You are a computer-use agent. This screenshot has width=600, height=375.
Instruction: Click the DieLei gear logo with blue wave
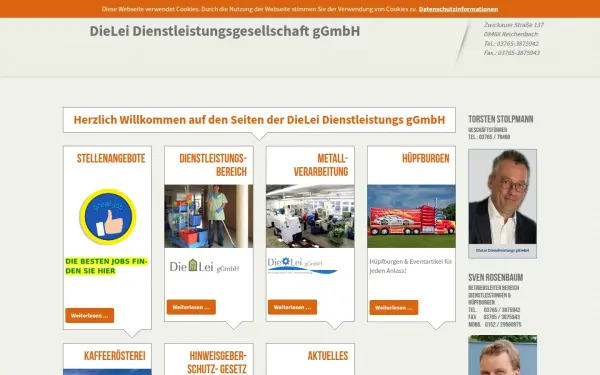tap(302, 266)
